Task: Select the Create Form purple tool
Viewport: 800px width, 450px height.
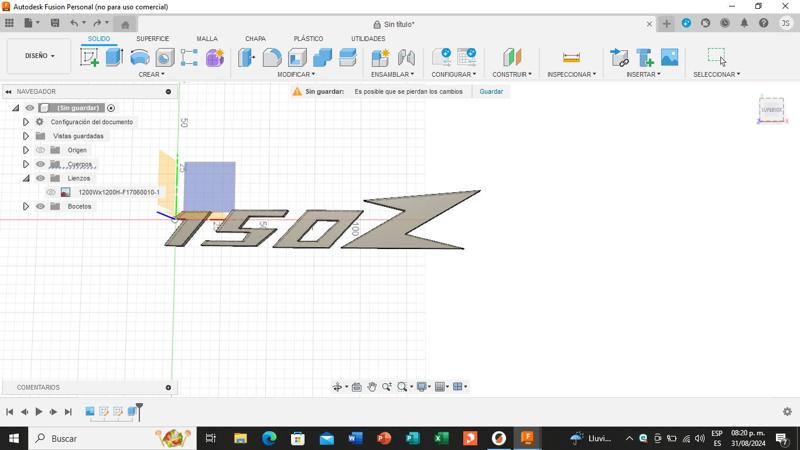Action: click(215, 57)
